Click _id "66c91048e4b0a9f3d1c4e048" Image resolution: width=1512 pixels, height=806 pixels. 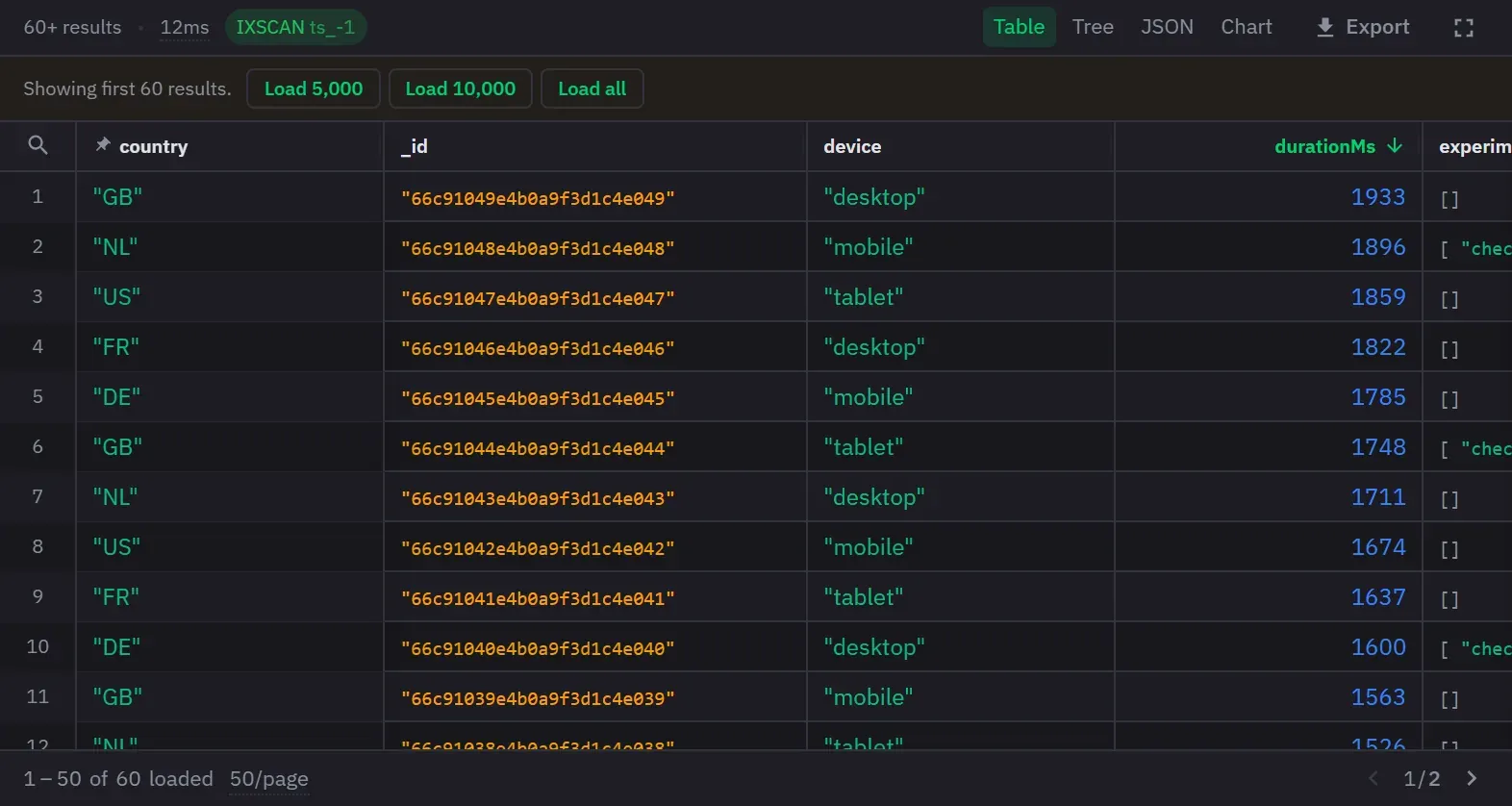pos(538,248)
